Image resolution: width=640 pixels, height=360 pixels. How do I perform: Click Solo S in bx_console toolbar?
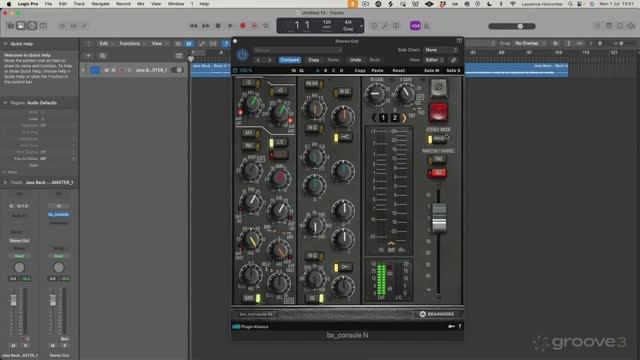click(453, 71)
